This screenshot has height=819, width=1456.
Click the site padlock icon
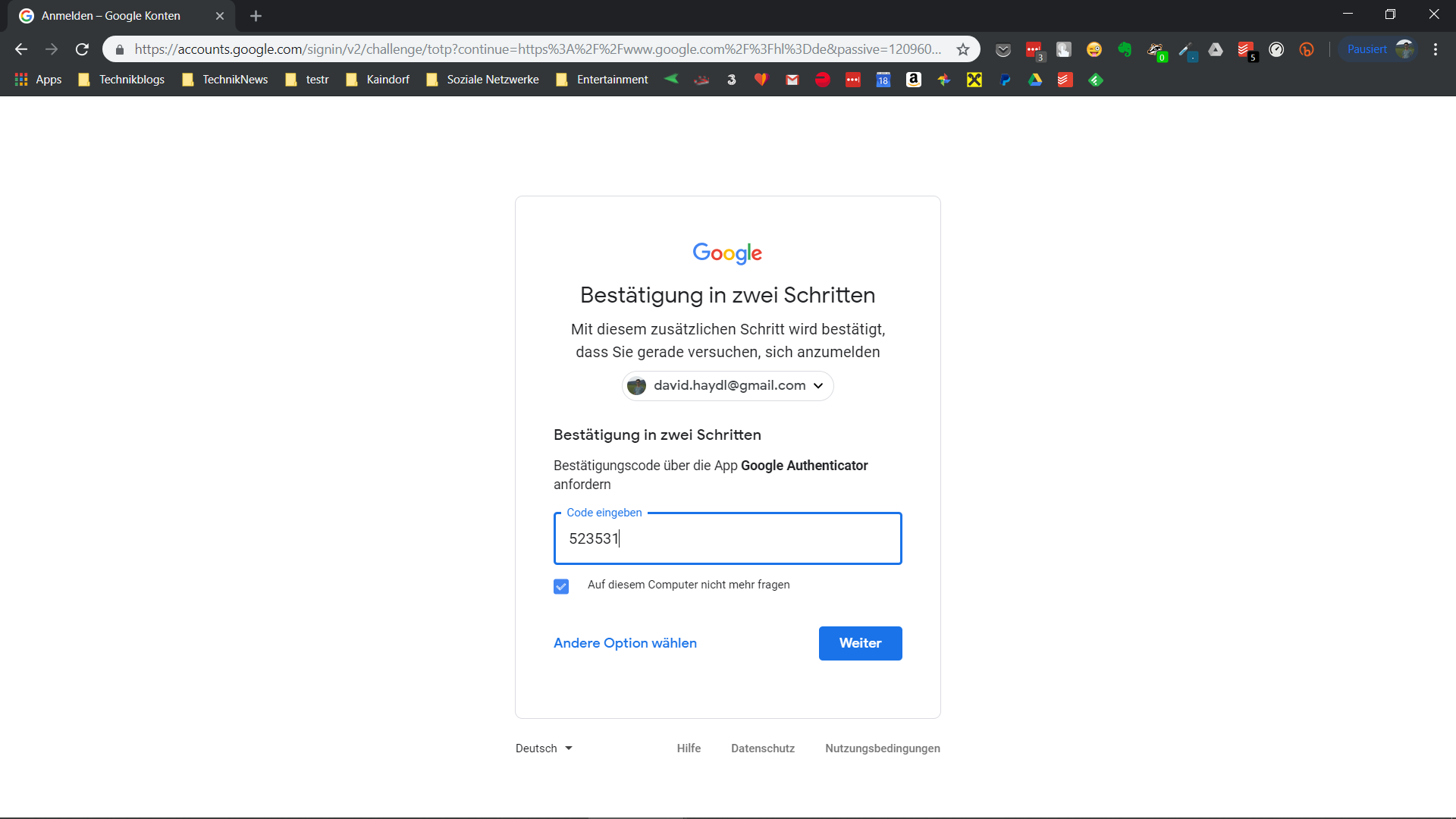pyautogui.click(x=119, y=50)
